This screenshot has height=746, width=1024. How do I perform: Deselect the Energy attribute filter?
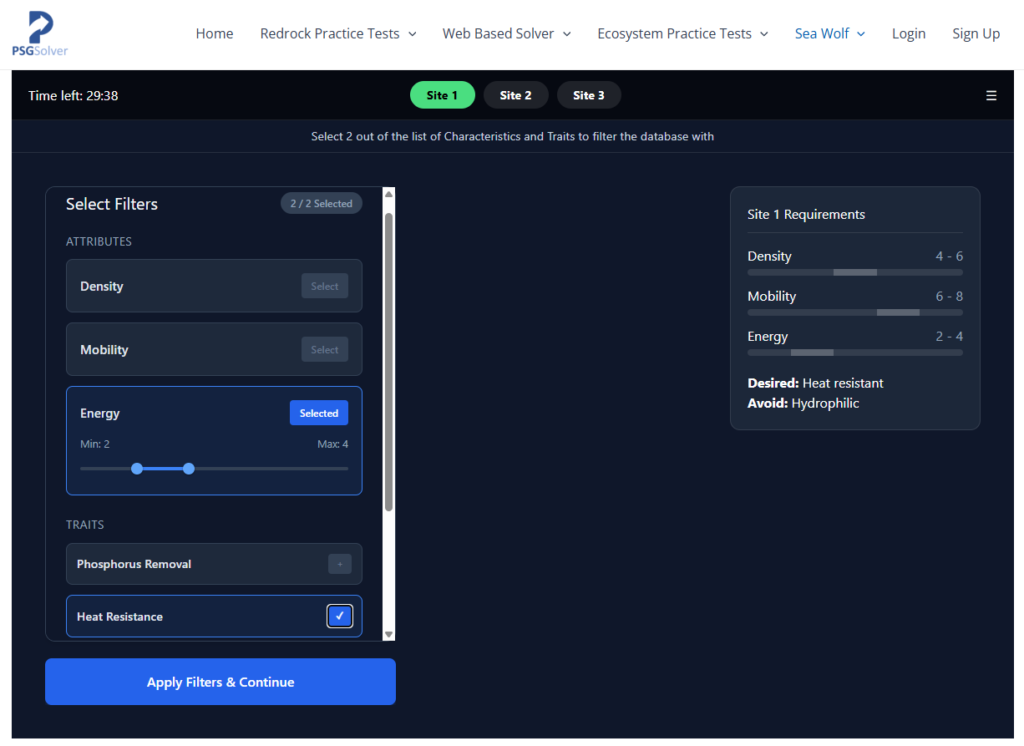(319, 413)
